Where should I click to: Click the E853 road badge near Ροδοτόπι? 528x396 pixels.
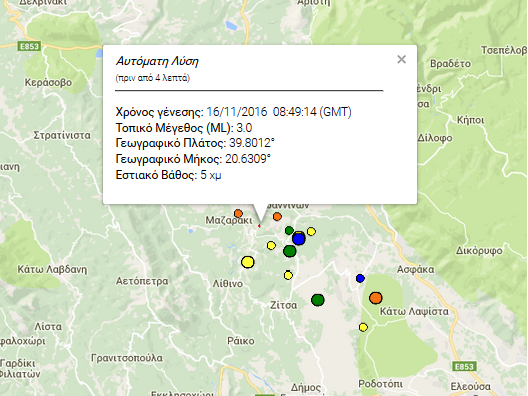click(x=464, y=366)
